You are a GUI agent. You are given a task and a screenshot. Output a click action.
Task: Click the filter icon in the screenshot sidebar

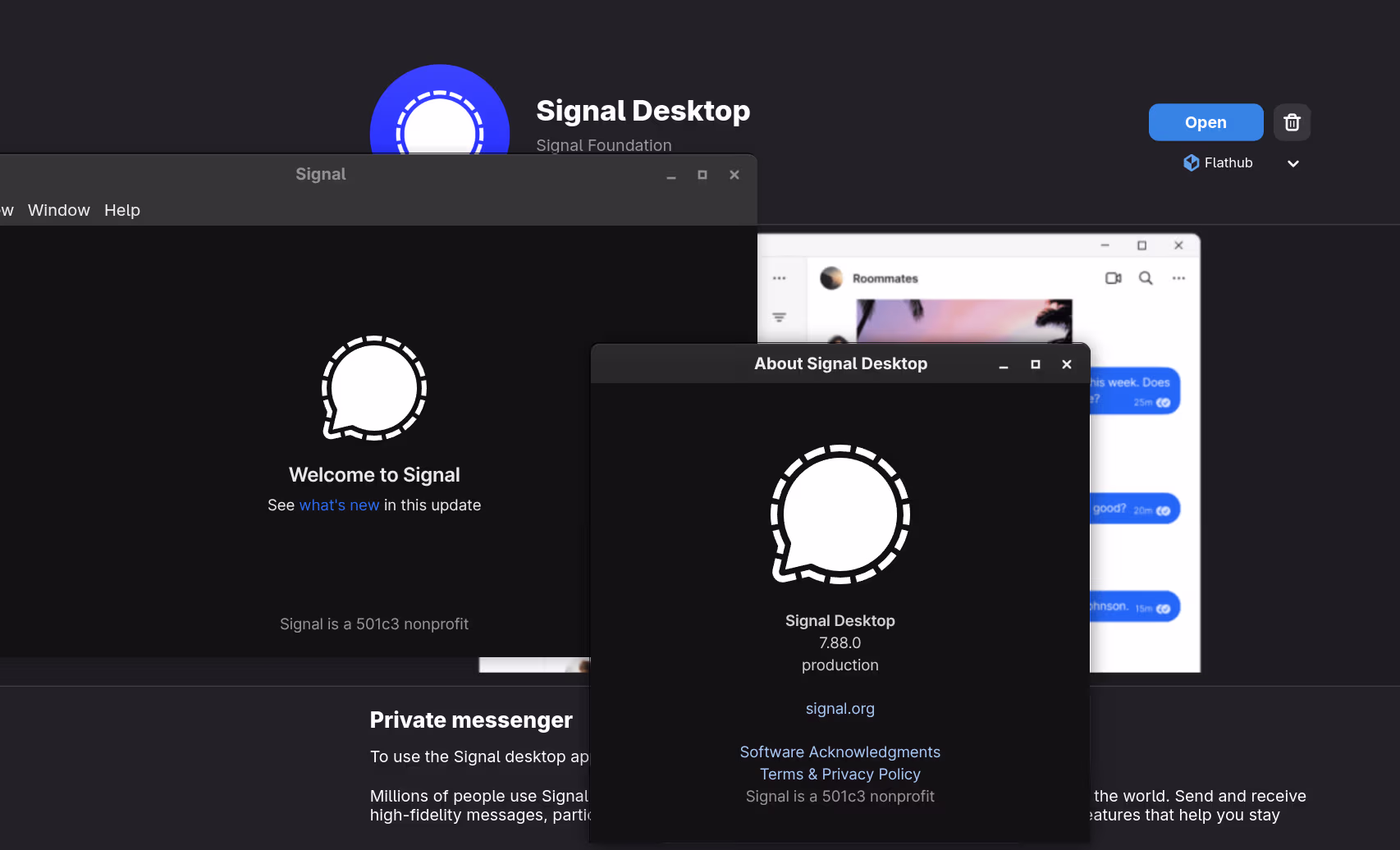(780, 317)
